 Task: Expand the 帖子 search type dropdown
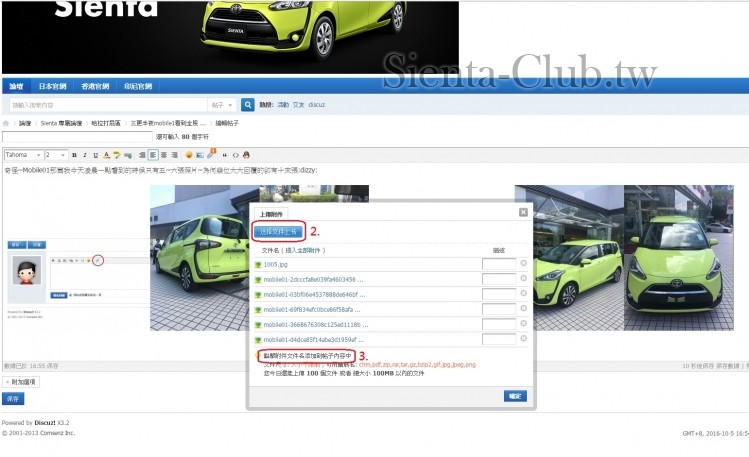click(x=222, y=104)
